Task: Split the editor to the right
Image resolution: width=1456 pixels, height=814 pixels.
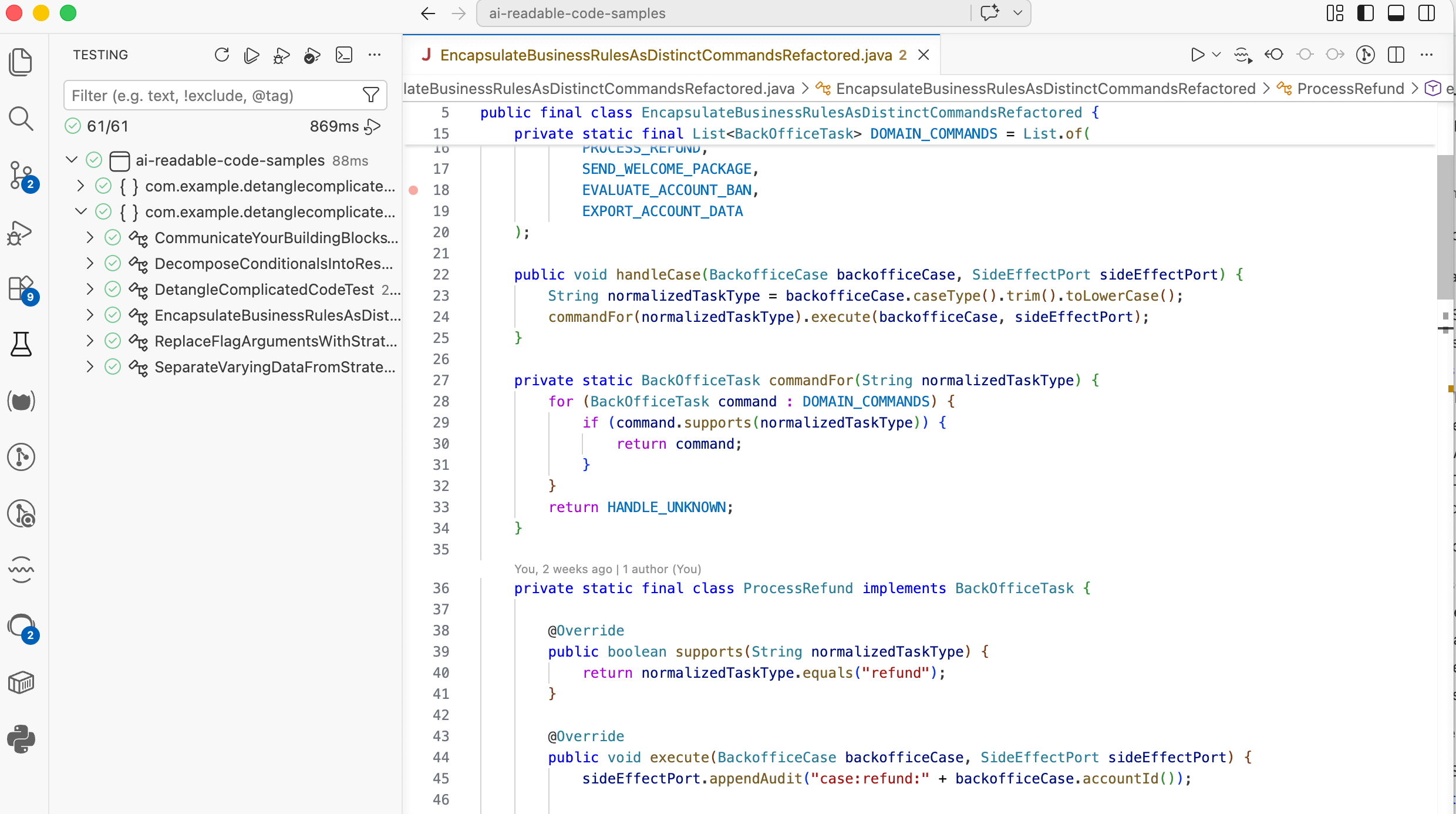Action: click(x=1396, y=55)
